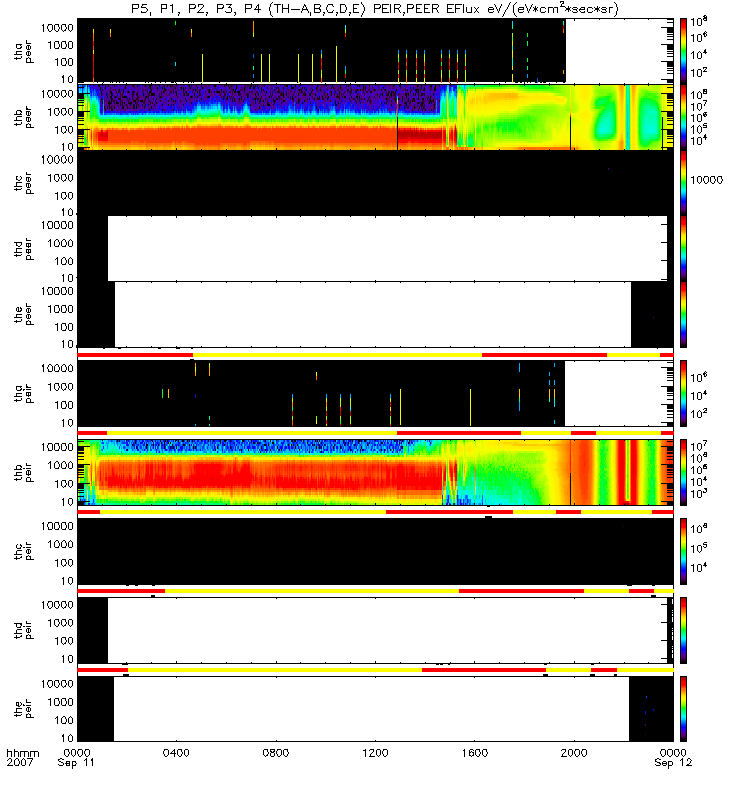Viewport: 750px width, 800px height.
Task: Click the '2007' year label
Action: 19,763
